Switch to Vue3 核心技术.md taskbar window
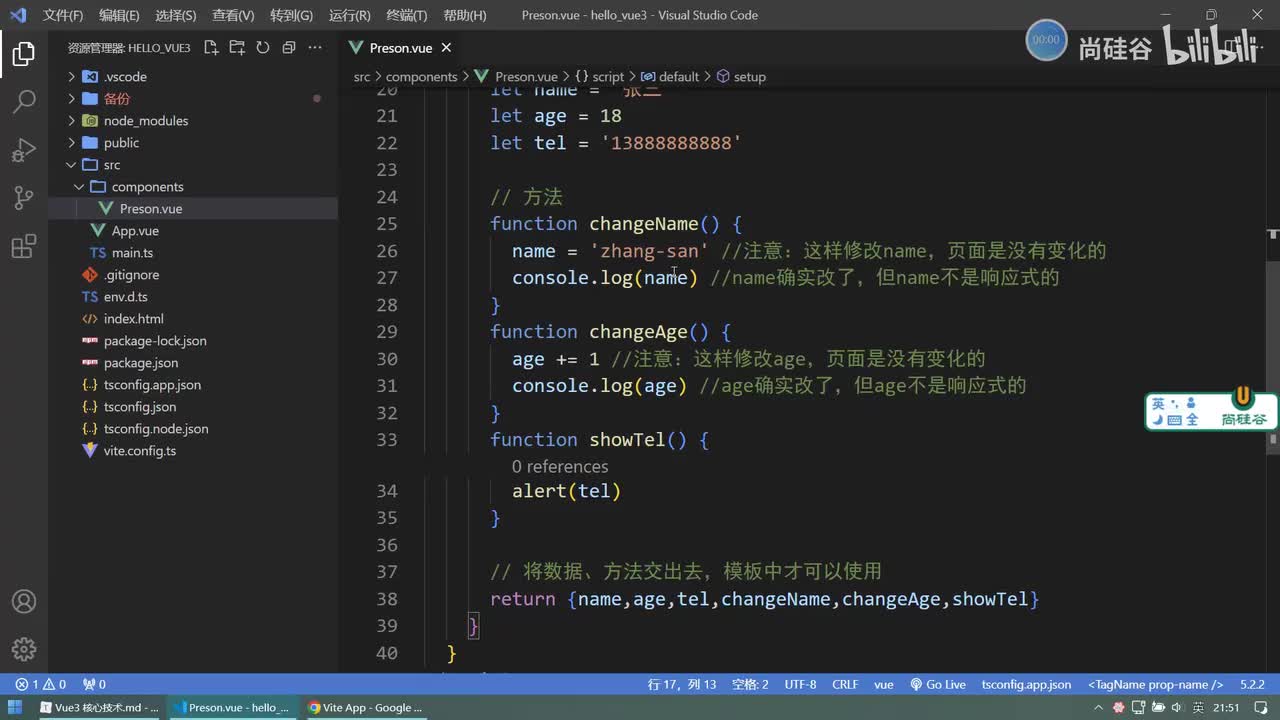This screenshot has width=1280, height=720. (x=99, y=707)
